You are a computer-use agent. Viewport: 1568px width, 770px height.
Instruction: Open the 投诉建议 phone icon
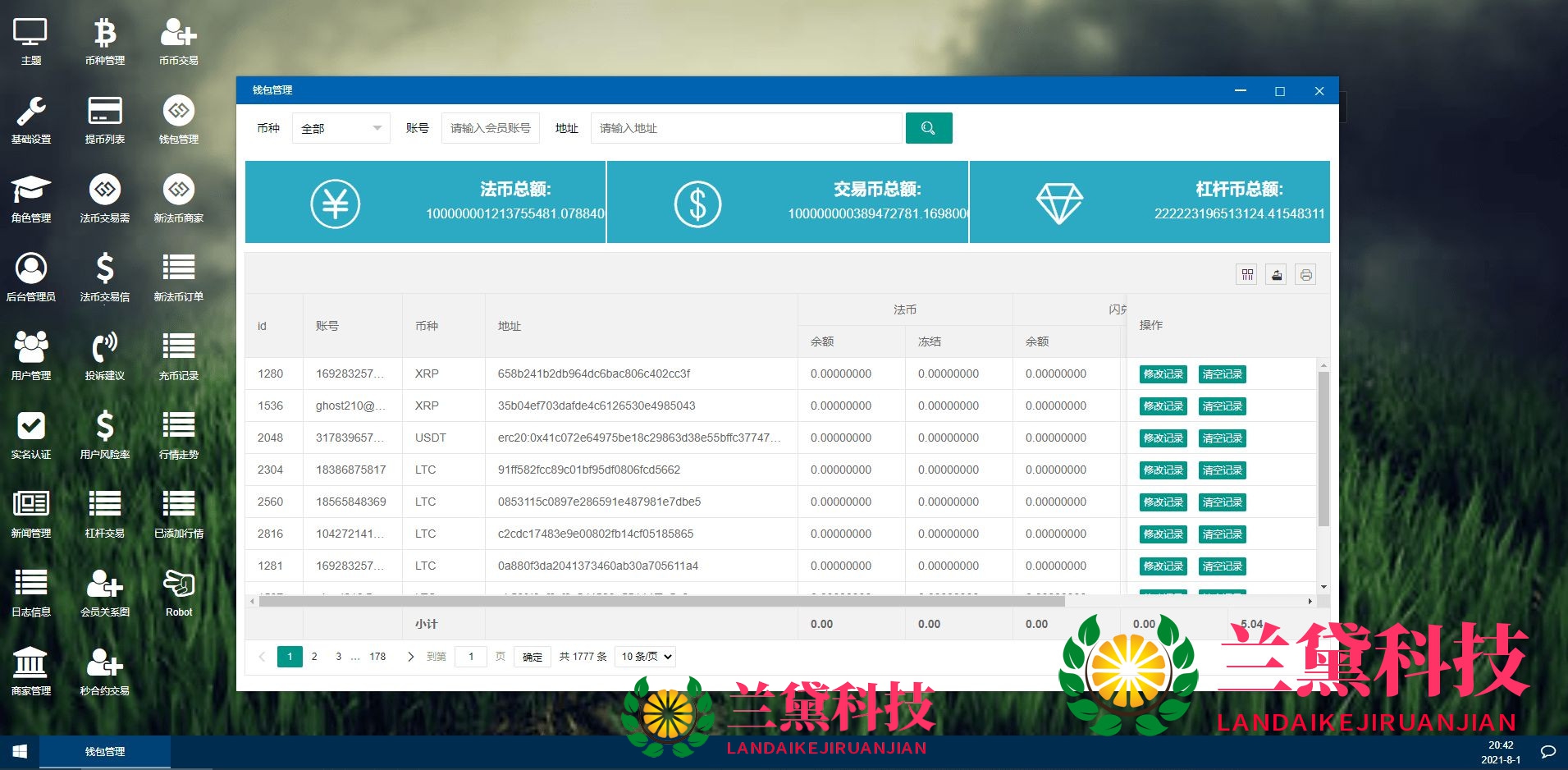click(x=105, y=355)
